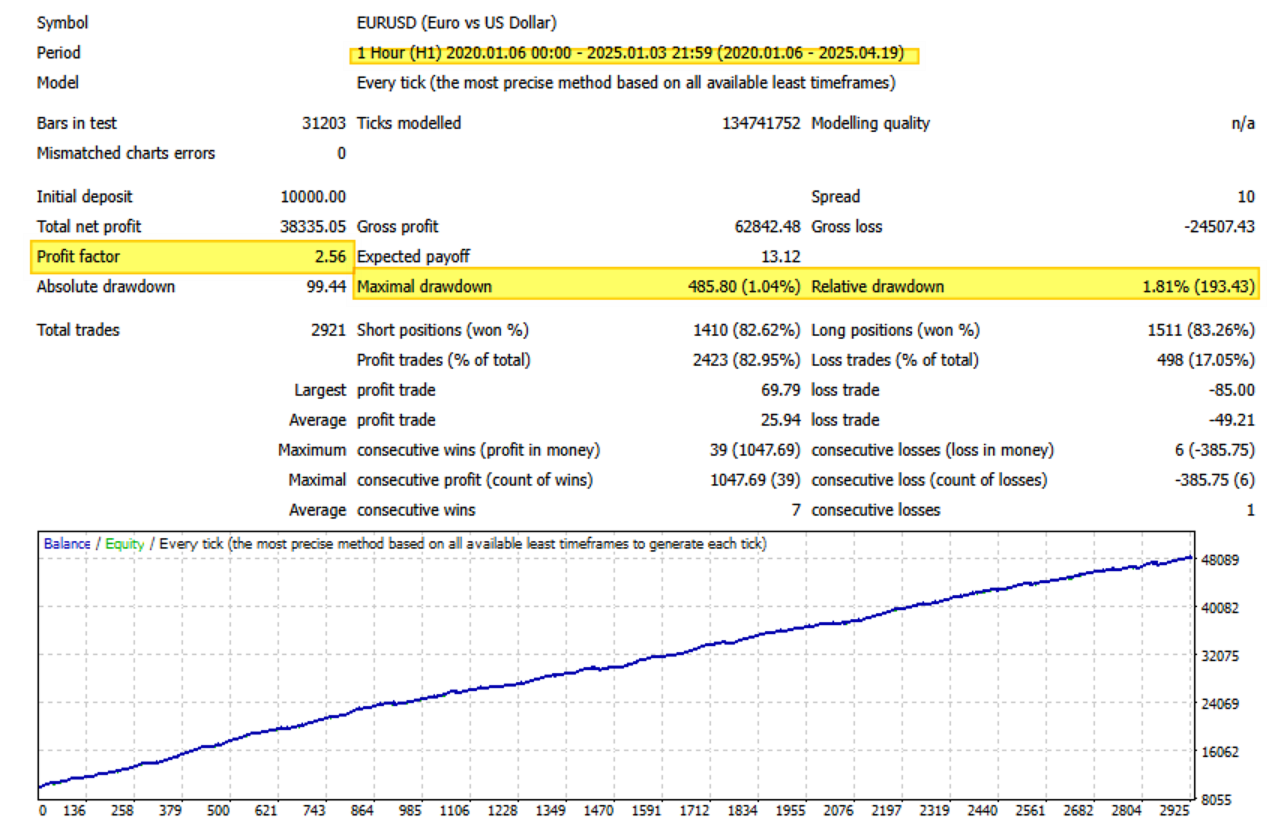Viewport: 1269px width, 832px height.
Task: Click the 1470 mark on chart x-axis
Action: [598, 811]
